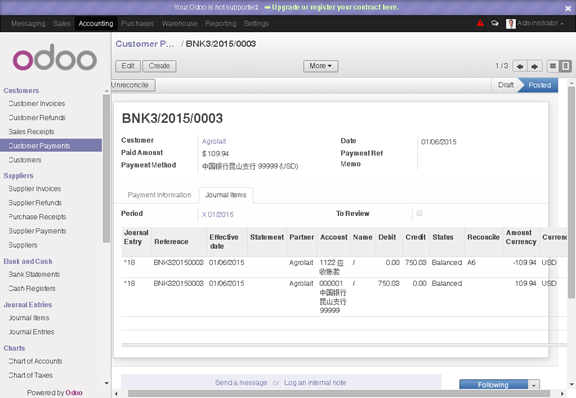Image resolution: width=576 pixels, height=398 pixels.
Task: Open the Messaging menu
Action: 28,24
